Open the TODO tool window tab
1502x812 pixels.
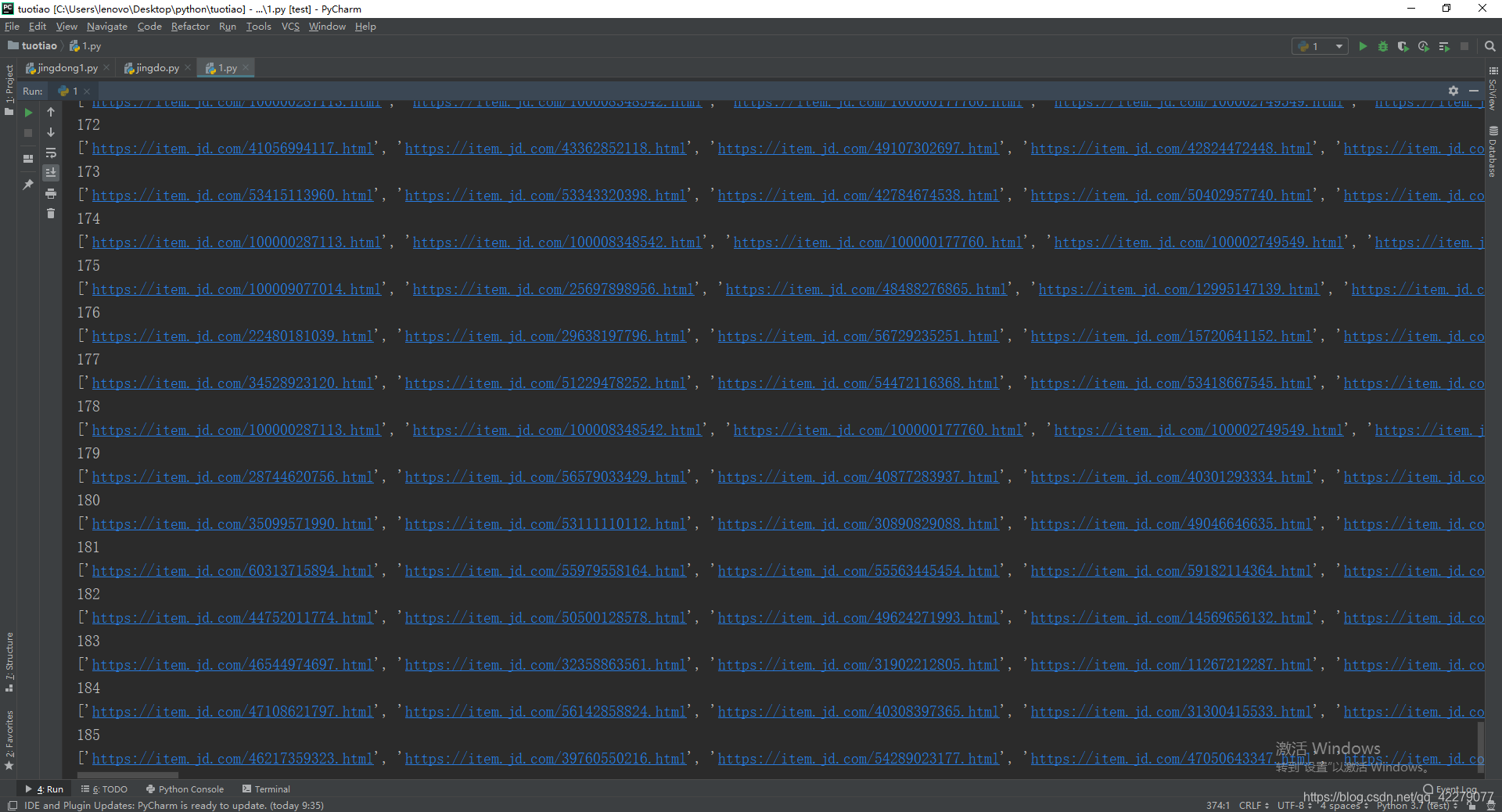[105, 789]
